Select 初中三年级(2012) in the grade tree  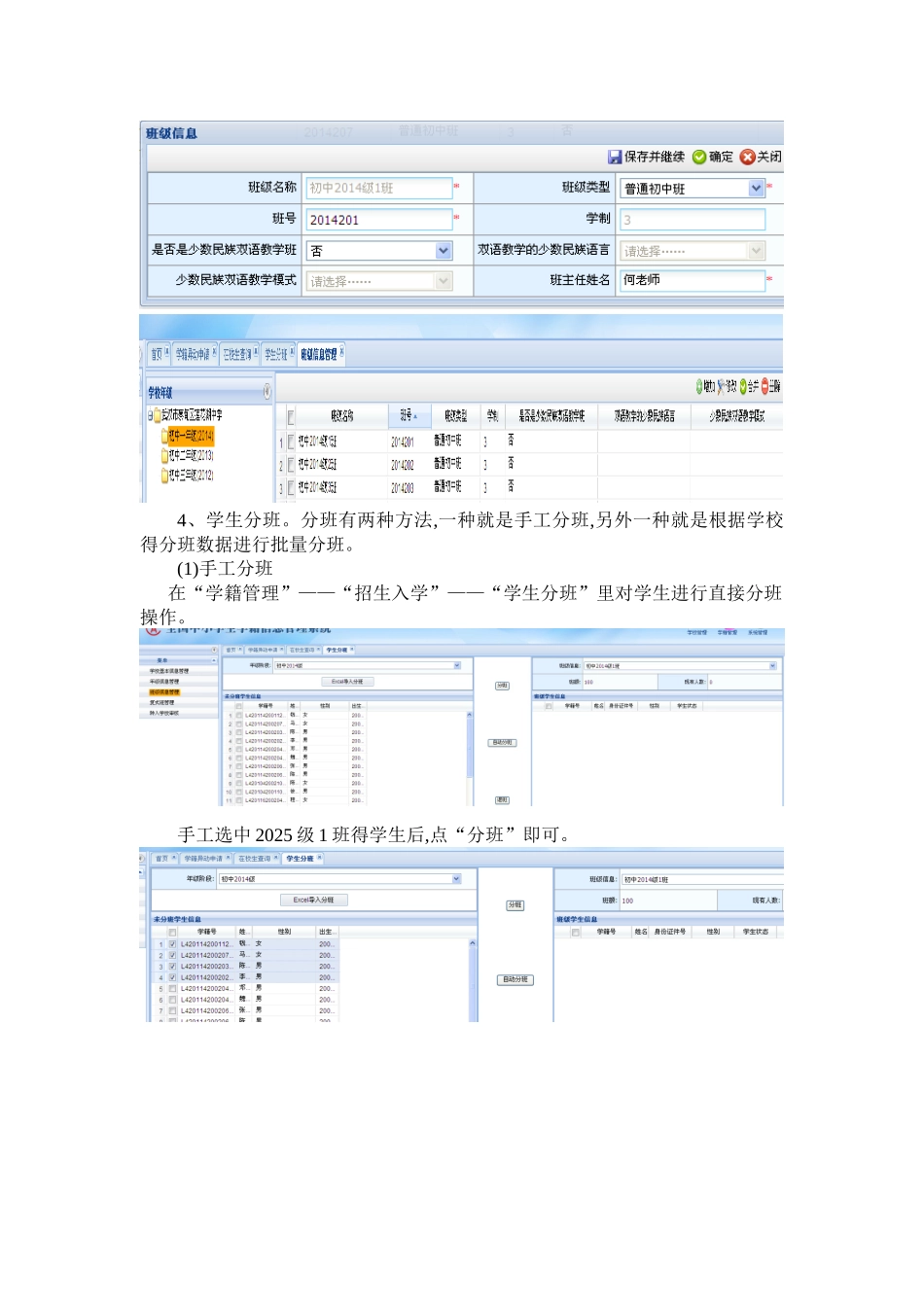click(x=191, y=476)
